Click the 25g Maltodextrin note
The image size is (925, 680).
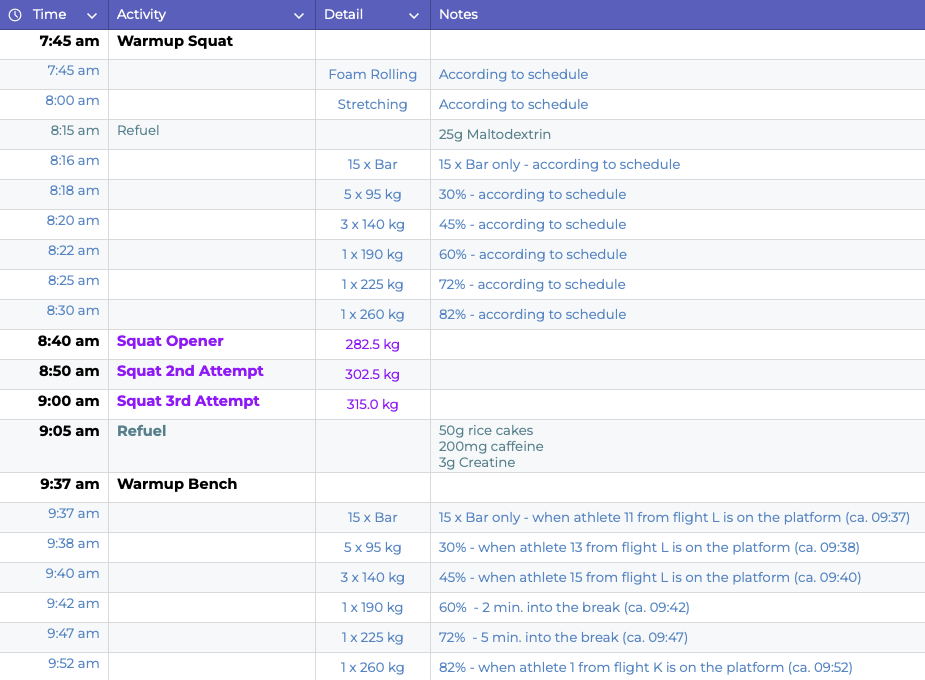494,134
